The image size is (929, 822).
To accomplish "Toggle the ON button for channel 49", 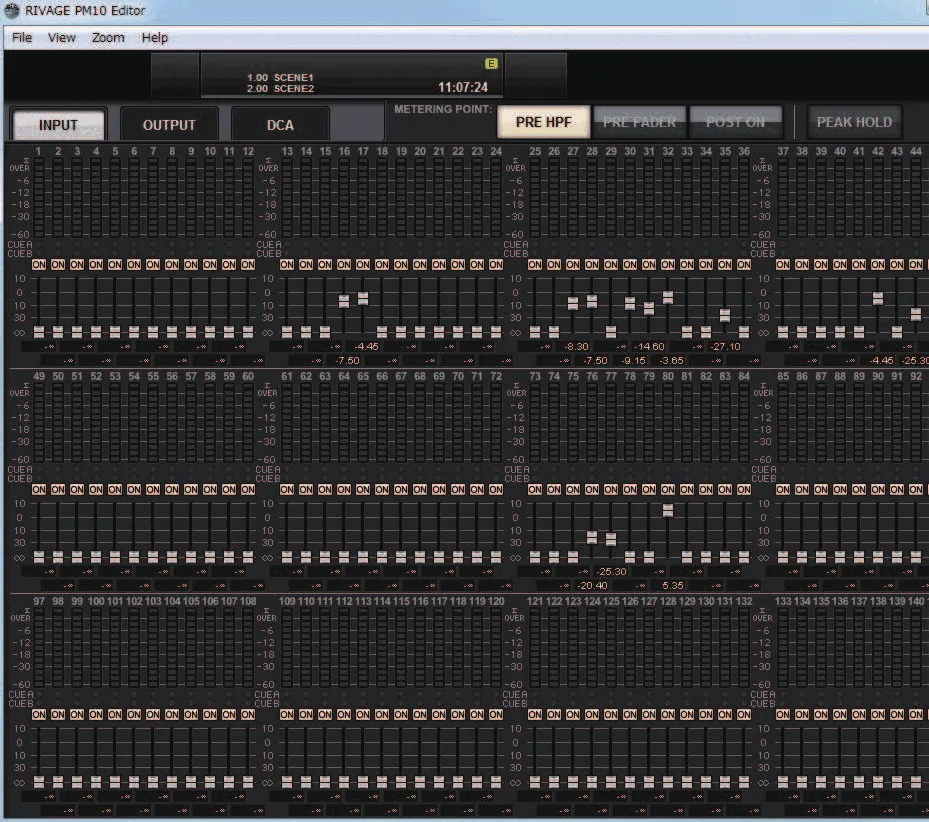I will (x=39, y=490).
